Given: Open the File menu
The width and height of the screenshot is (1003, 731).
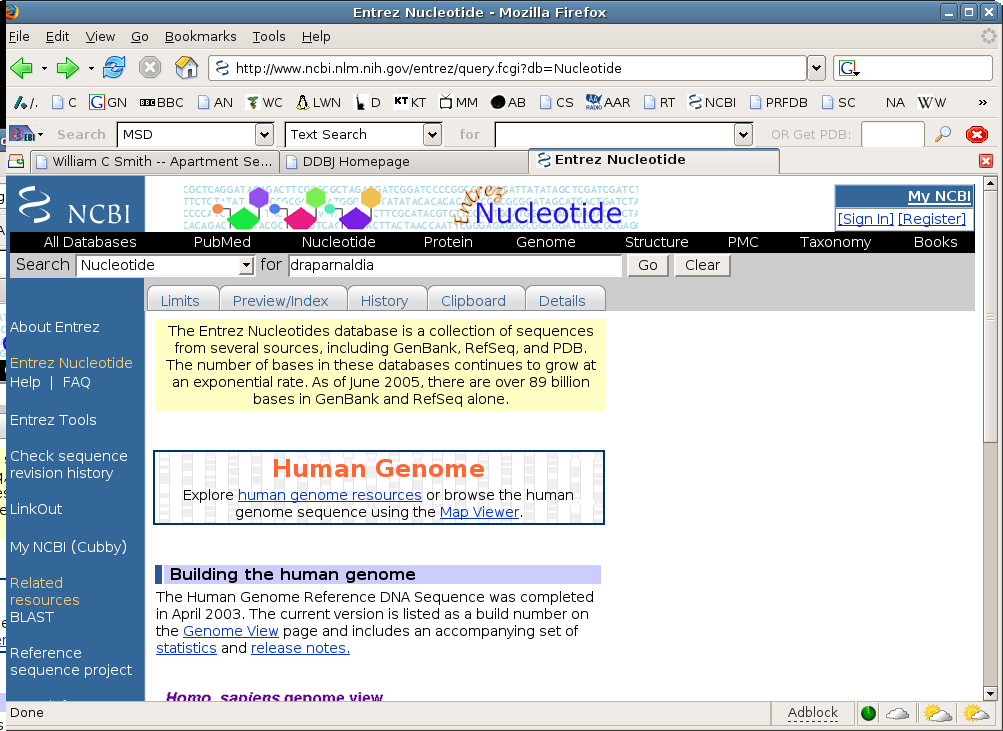Looking at the screenshot, I should point(19,36).
